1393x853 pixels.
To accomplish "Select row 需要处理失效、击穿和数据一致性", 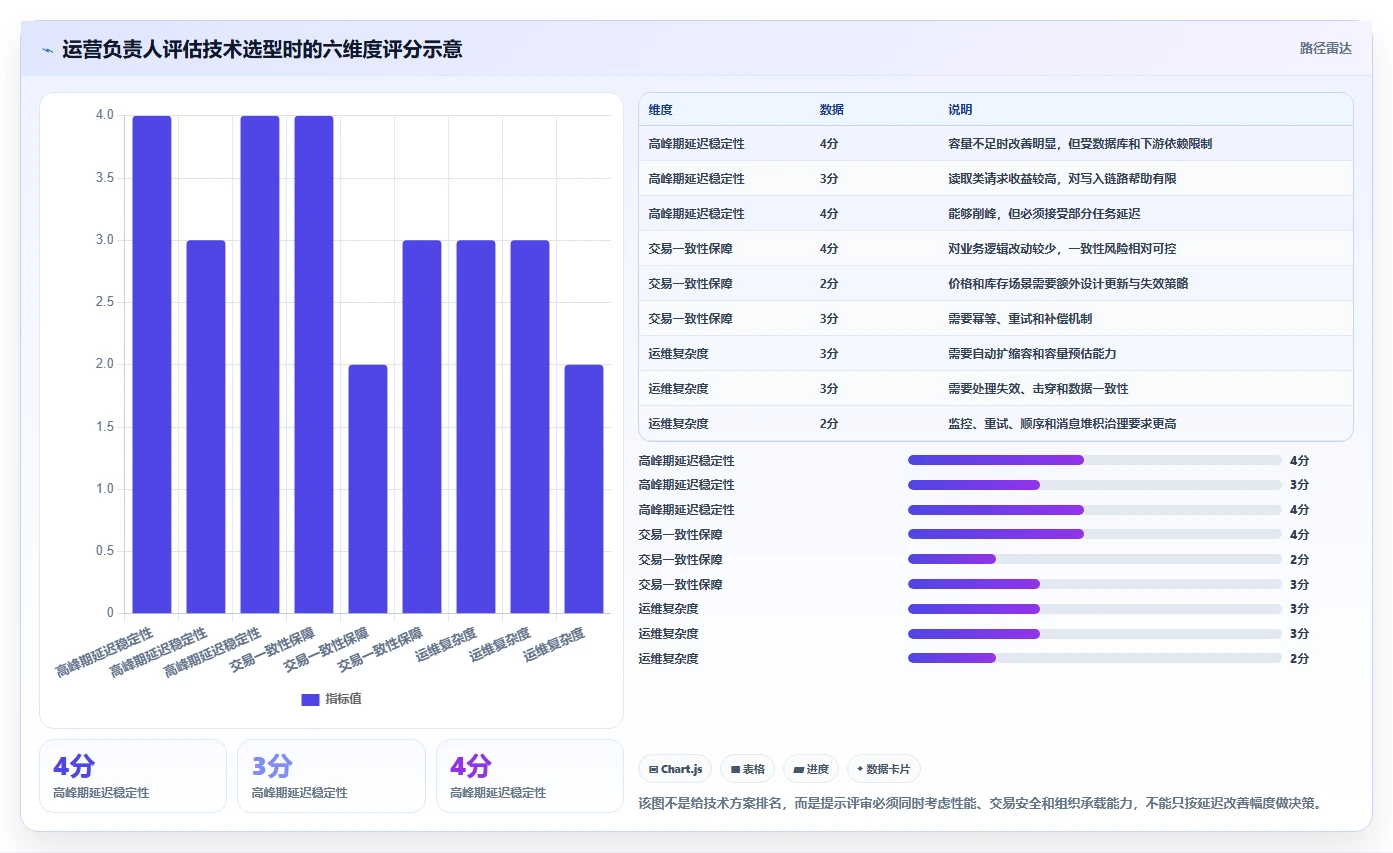I will coord(995,389).
